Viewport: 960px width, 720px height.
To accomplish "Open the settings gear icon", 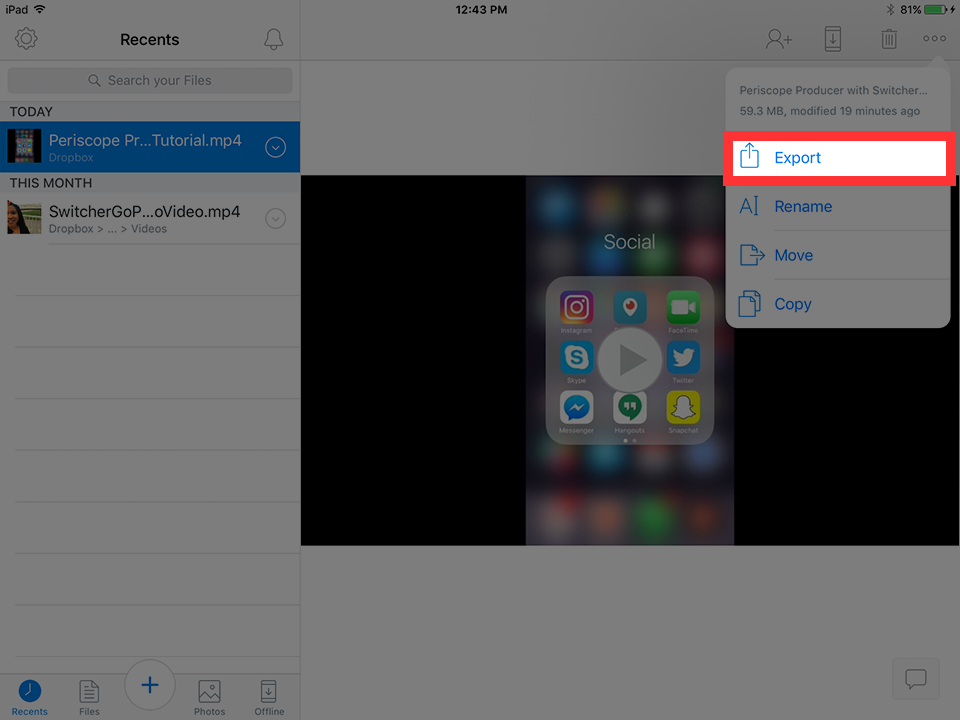I will tap(26, 39).
